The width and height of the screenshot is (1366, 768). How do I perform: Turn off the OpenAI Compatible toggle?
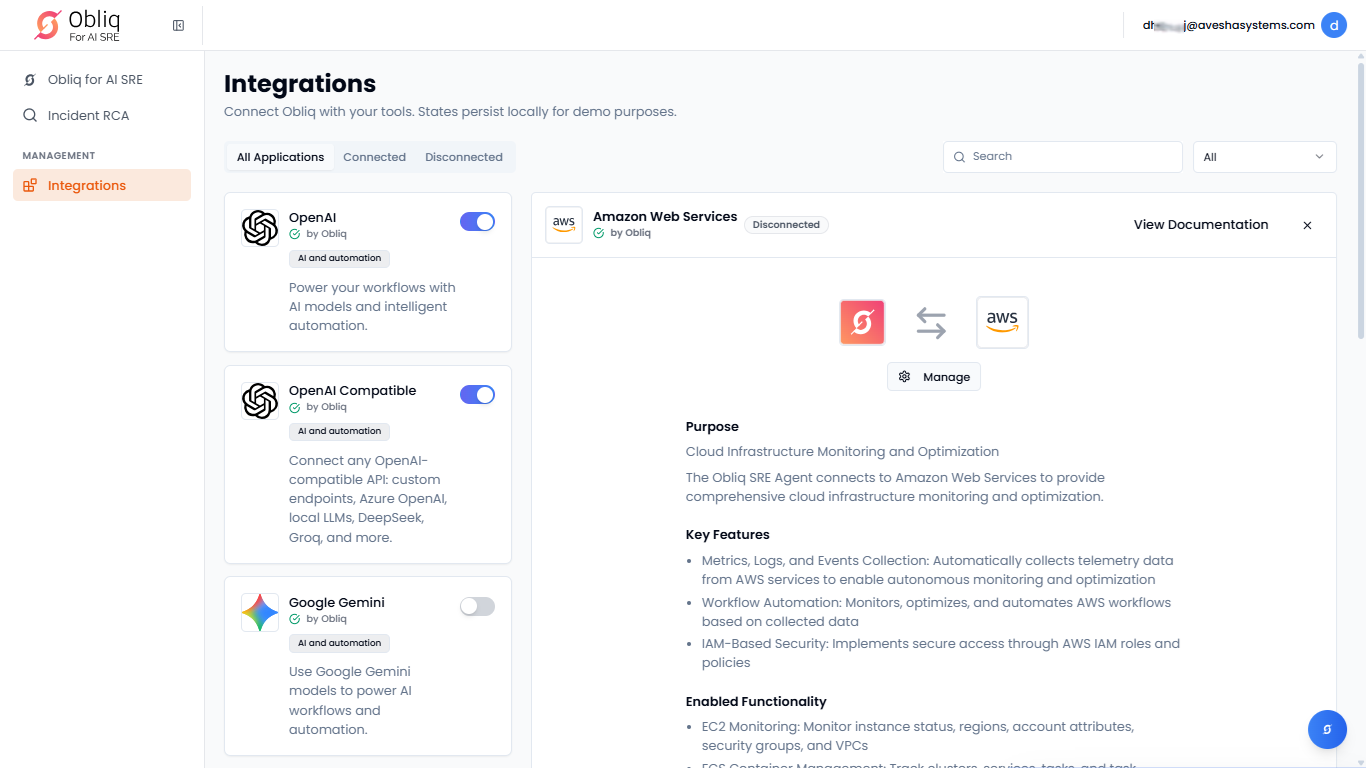pos(477,395)
